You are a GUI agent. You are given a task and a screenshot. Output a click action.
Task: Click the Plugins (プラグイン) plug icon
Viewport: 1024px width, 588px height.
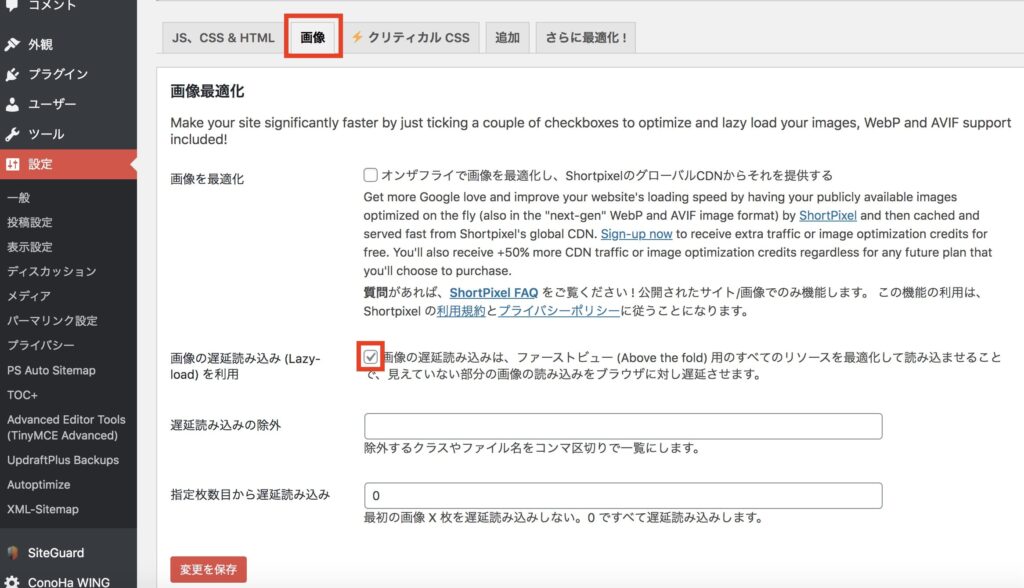[x=12, y=74]
